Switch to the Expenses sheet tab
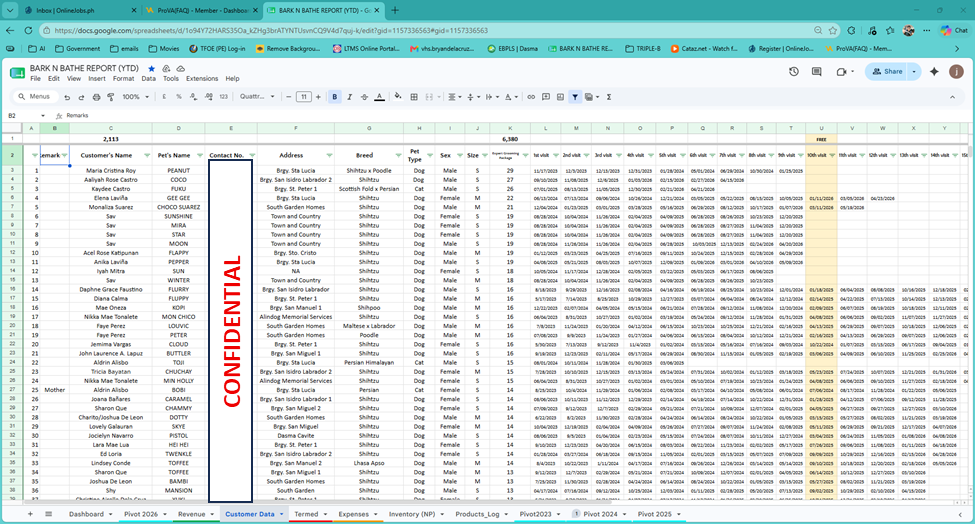 (x=358, y=514)
